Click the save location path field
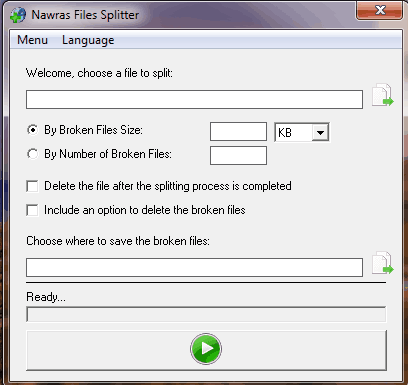The height and width of the screenshot is (385, 408). point(194,267)
